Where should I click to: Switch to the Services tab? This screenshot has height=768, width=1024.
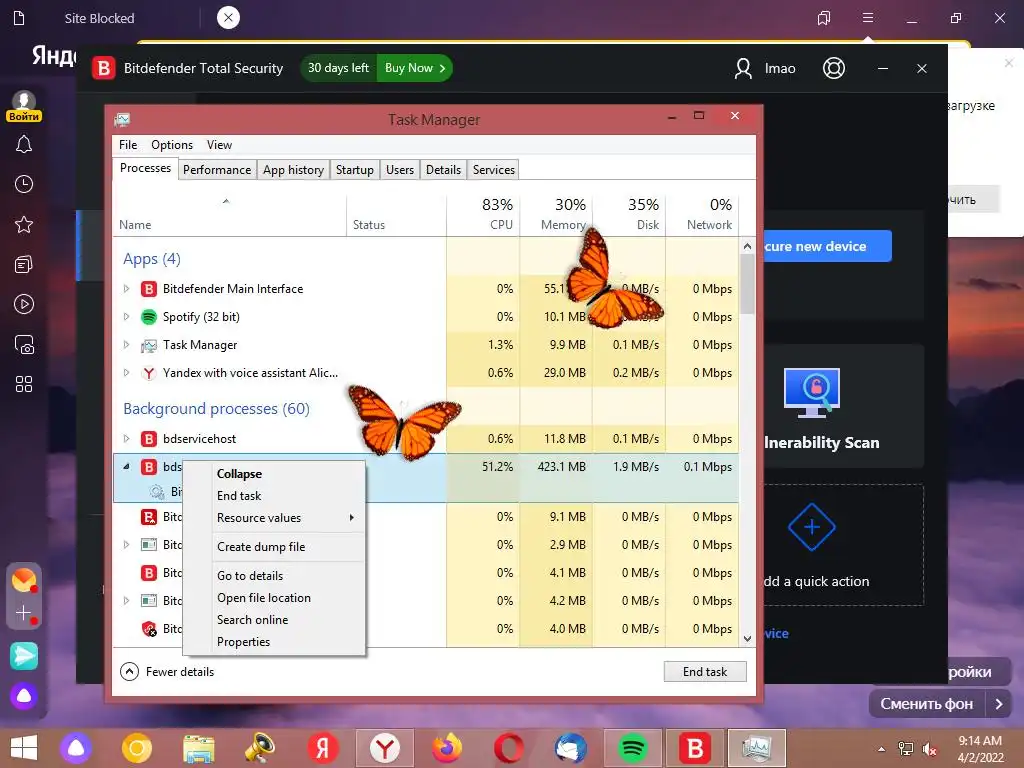(x=494, y=170)
